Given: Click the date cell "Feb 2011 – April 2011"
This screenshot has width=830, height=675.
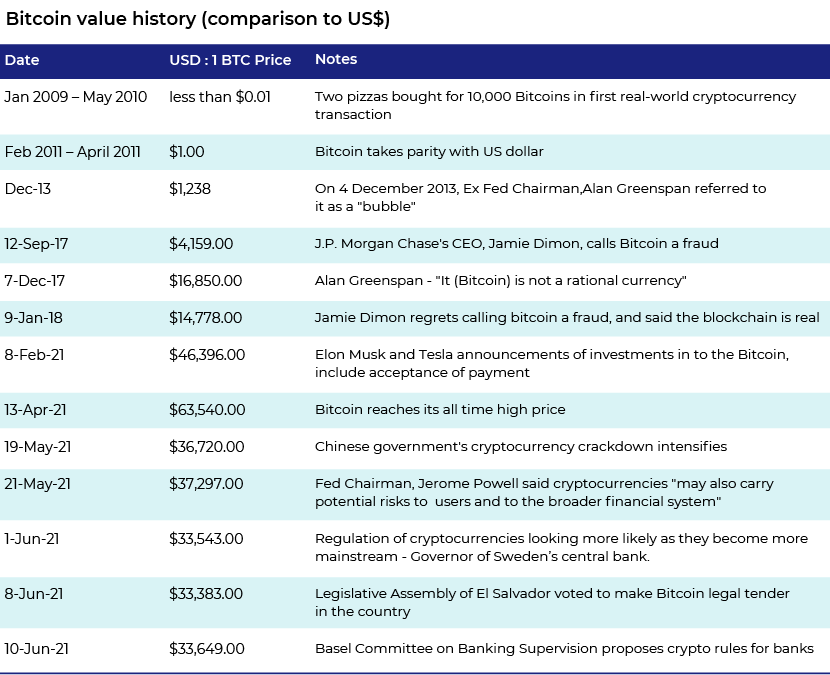Looking at the screenshot, I should click(73, 152).
